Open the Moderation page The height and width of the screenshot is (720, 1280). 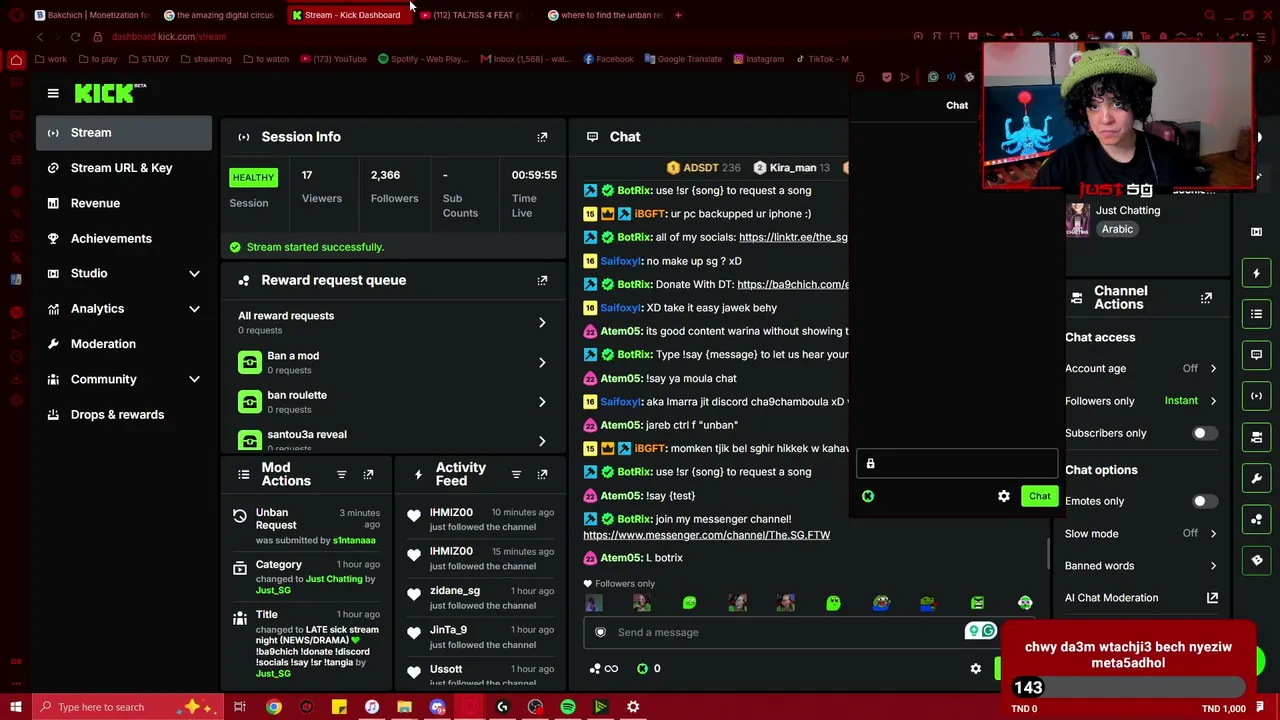tap(124, 344)
